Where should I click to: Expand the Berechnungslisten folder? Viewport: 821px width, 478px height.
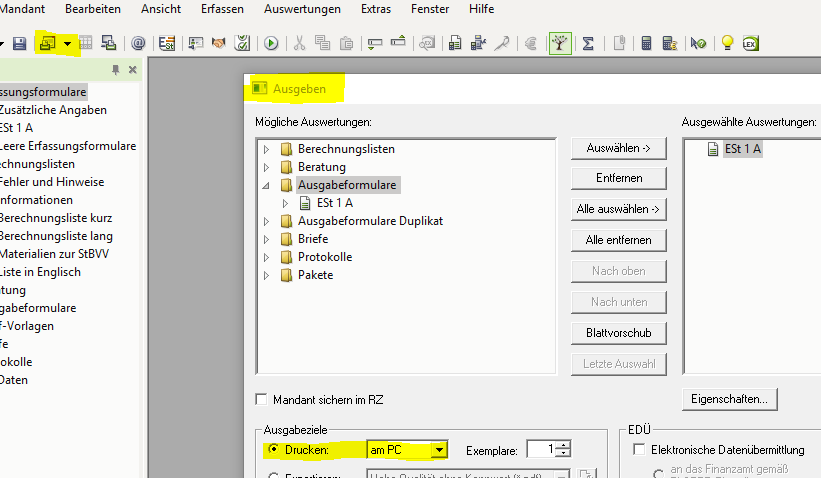tap(266, 149)
